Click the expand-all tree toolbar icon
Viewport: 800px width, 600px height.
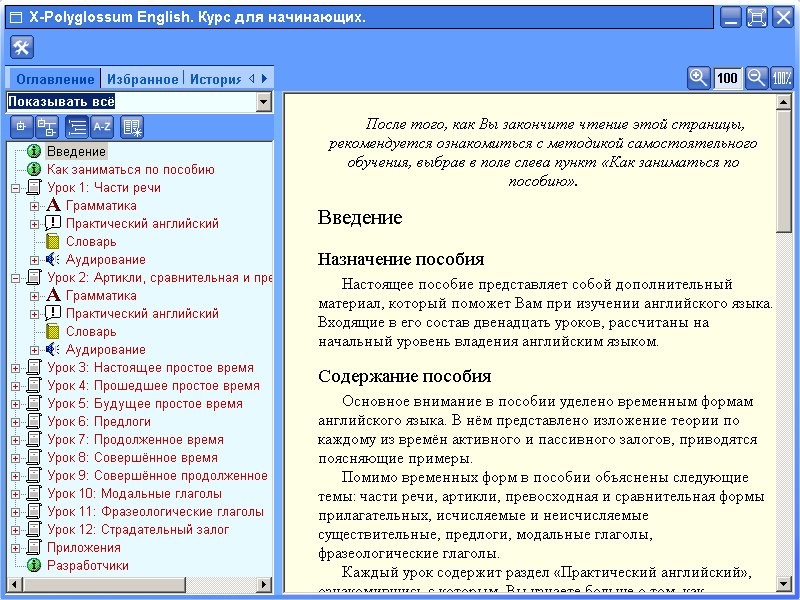click(21, 127)
